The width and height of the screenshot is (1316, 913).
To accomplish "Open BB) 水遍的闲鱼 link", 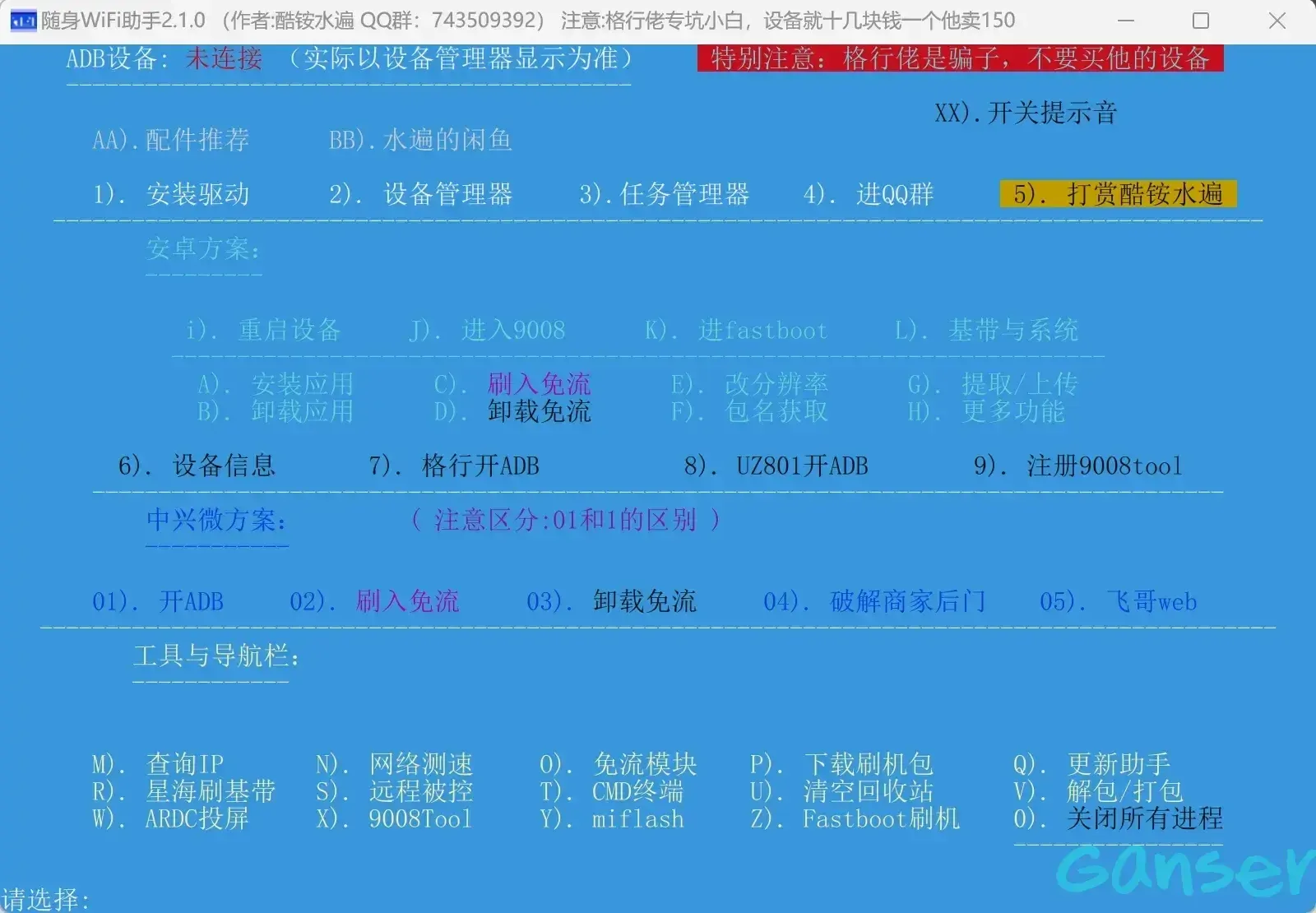I will [x=420, y=140].
